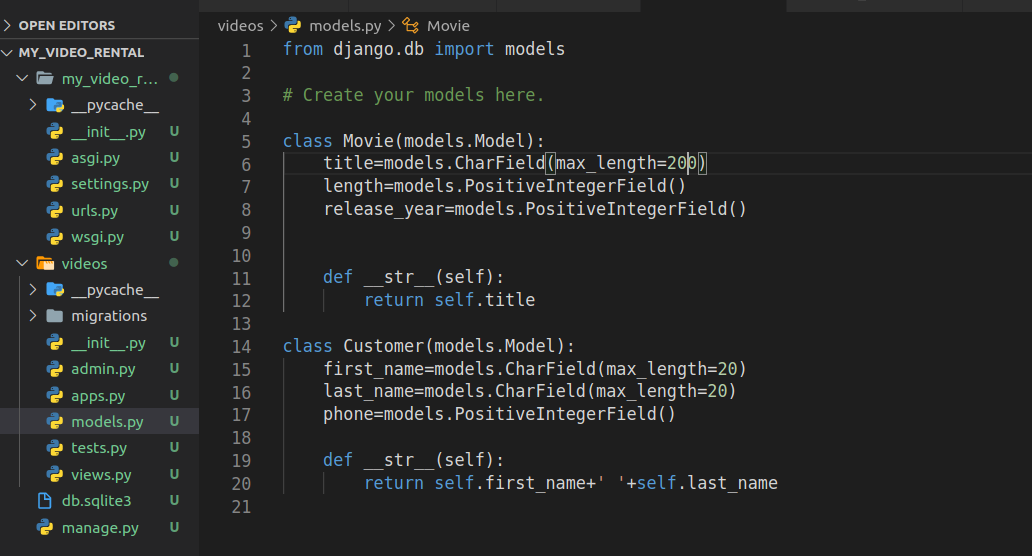Click the 'phone=models.PositiveIntegerField()' line
1032x556 pixels.
[499, 414]
